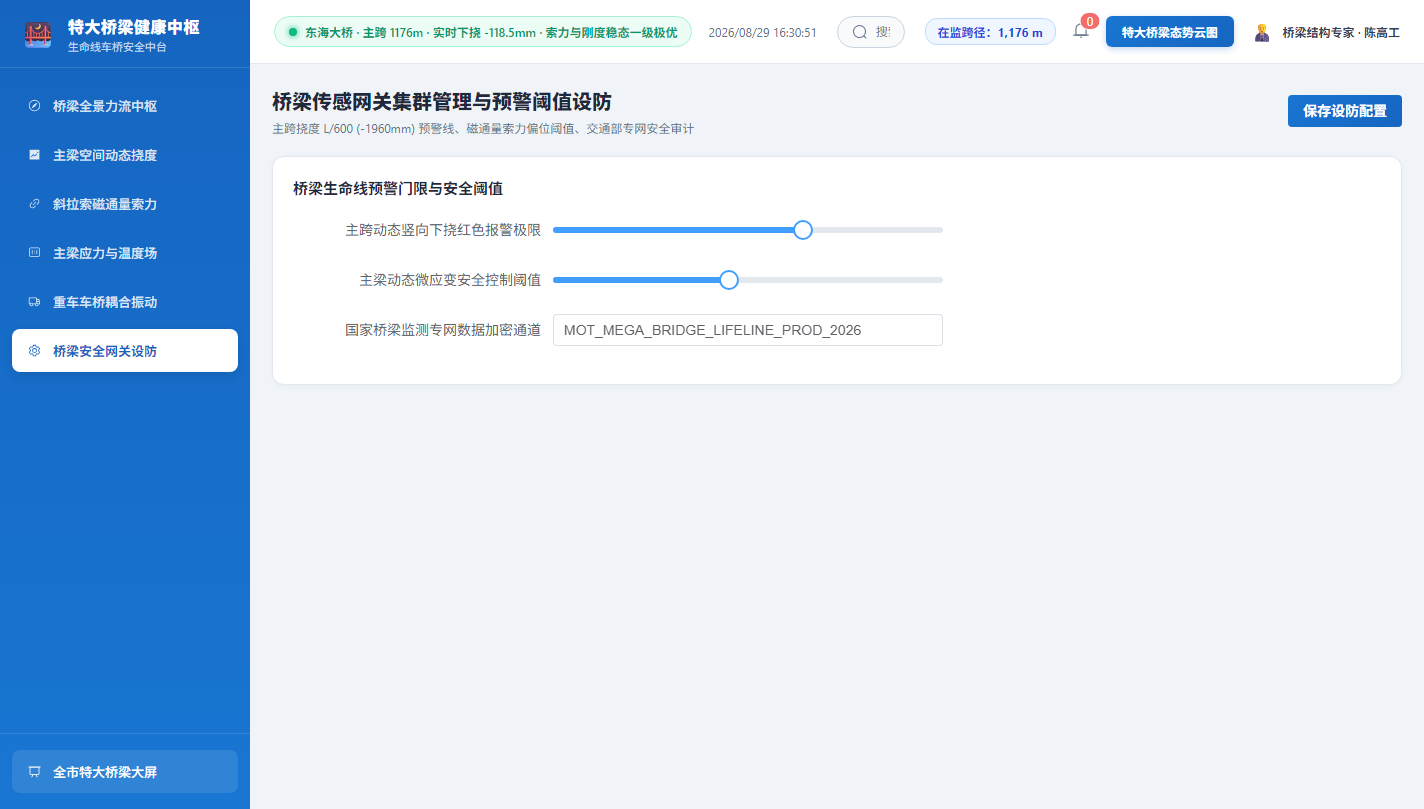
Task: Click the green status dot in 东海大桥 pill
Action: point(293,32)
